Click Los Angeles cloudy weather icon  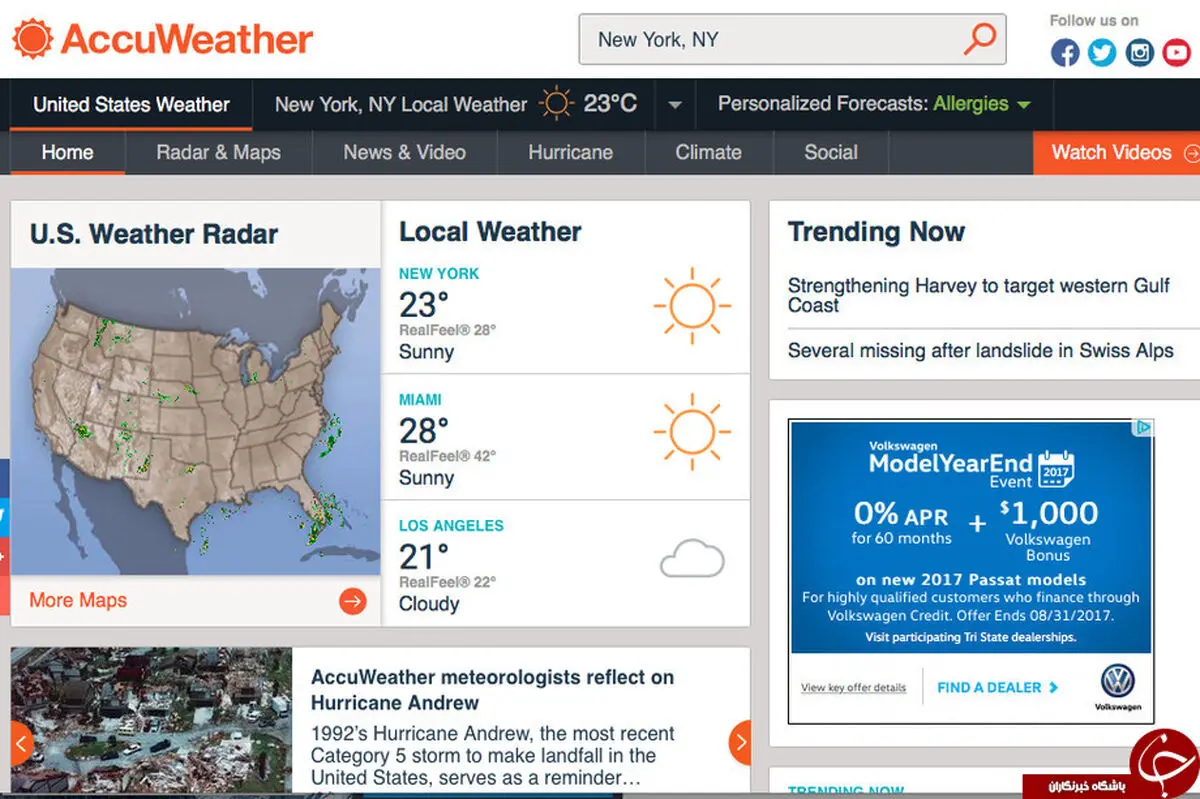(692, 558)
